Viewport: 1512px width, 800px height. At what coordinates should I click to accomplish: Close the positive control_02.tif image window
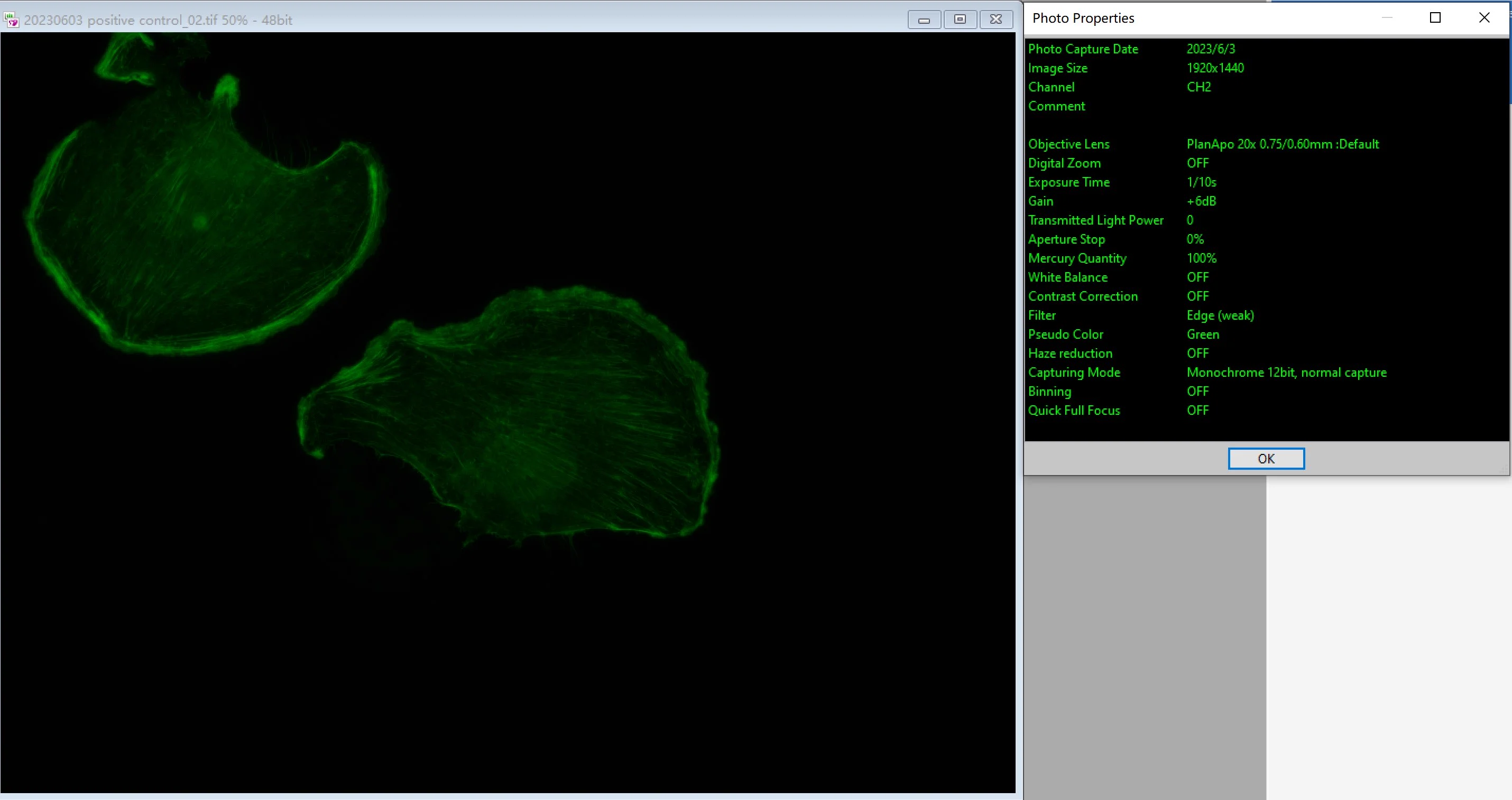tap(996, 20)
